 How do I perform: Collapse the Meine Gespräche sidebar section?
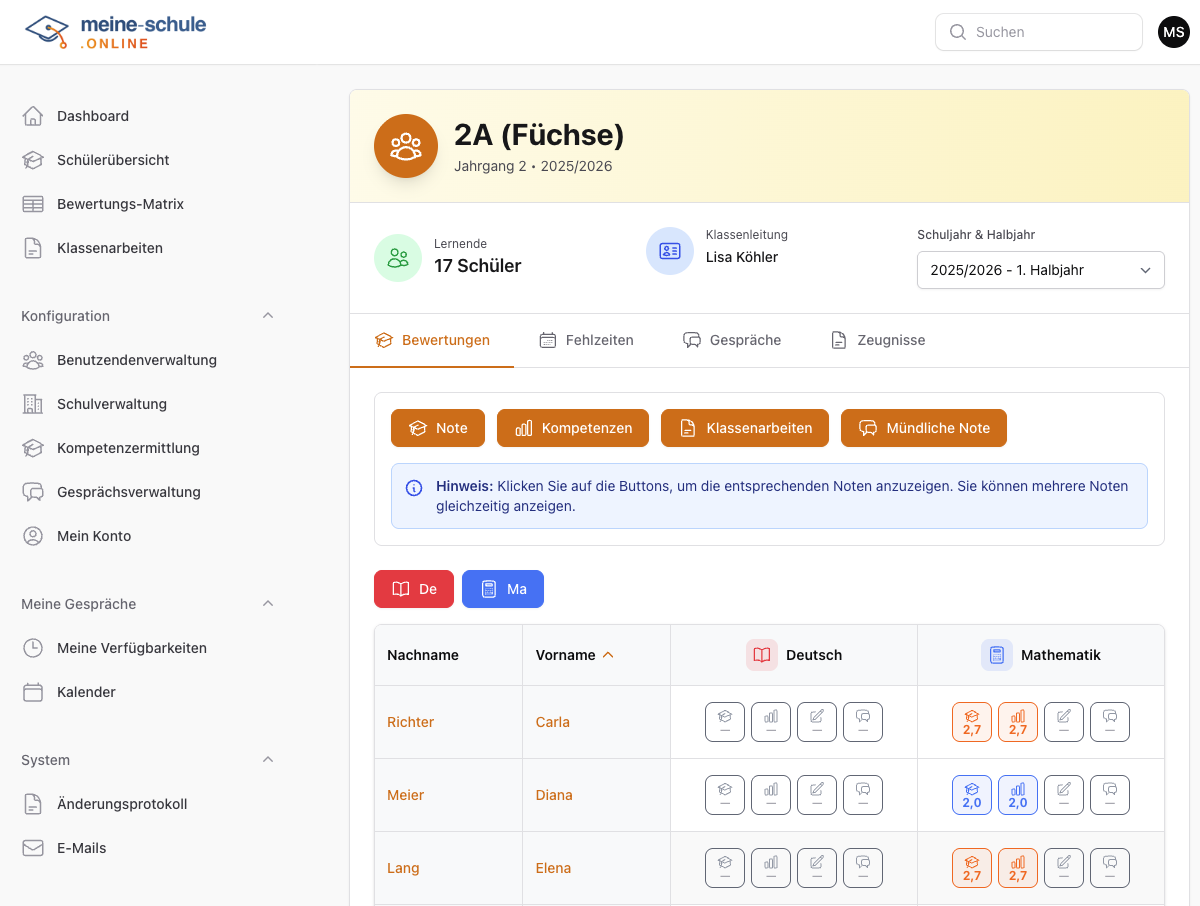tap(267, 604)
